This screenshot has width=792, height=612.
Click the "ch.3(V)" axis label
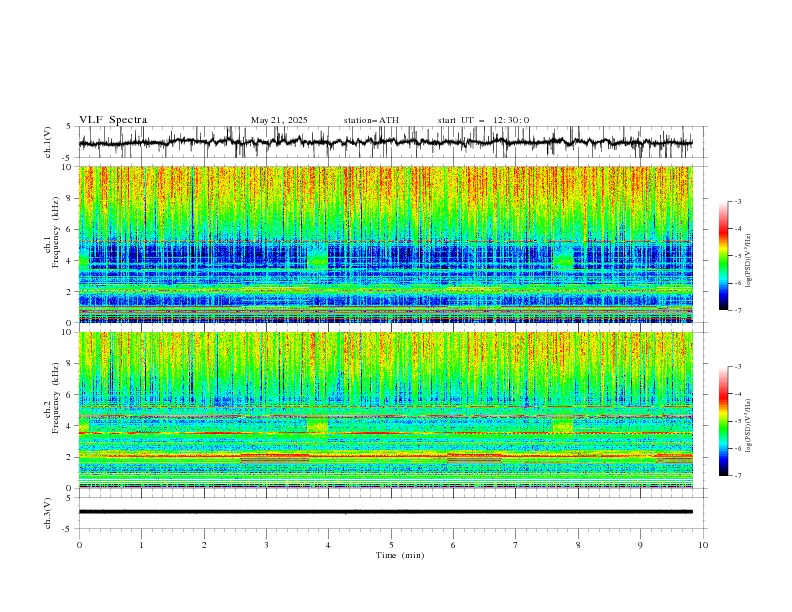pyautogui.click(x=48, y=513)
